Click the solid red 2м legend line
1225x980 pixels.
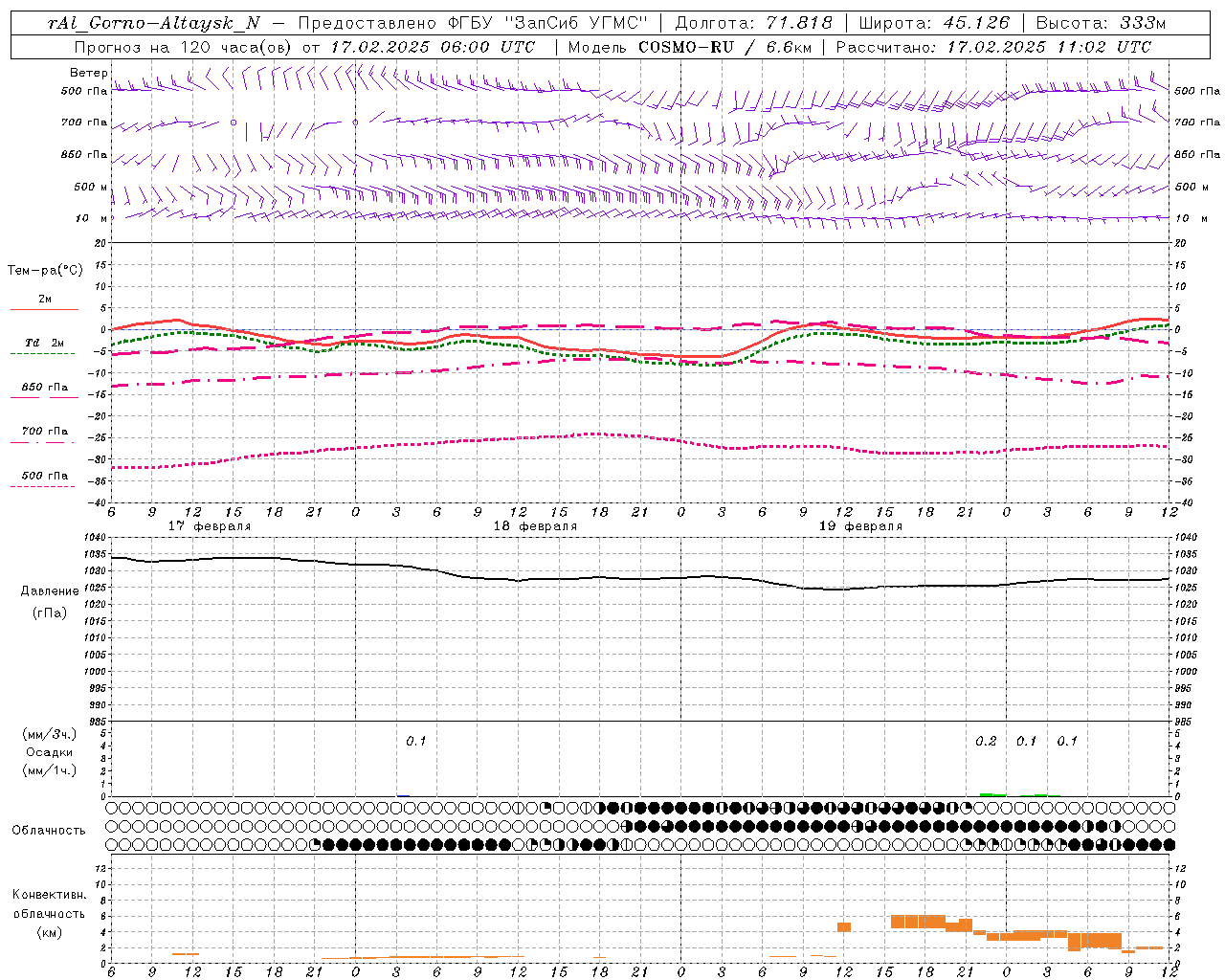(x=44, y=309)
